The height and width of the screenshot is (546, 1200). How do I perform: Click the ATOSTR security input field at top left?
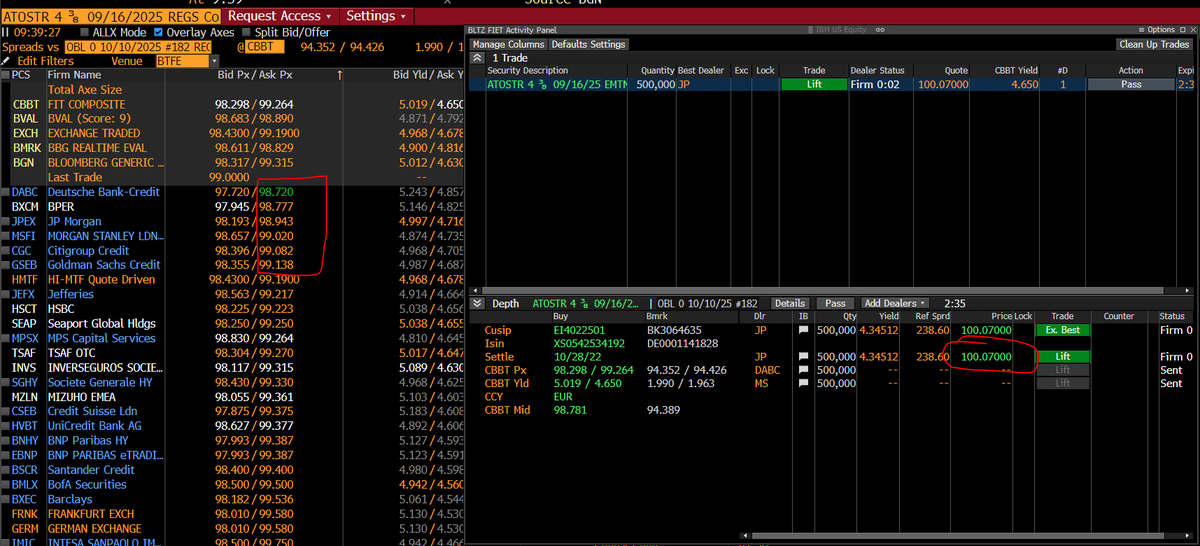111,17
